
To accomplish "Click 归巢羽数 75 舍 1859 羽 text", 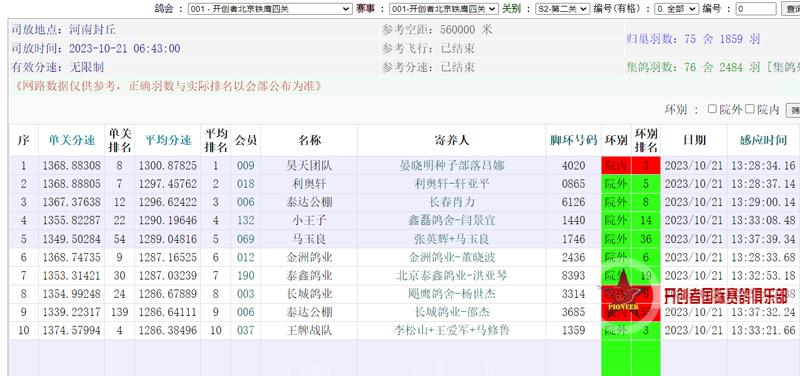I will [x=693, y=39].
